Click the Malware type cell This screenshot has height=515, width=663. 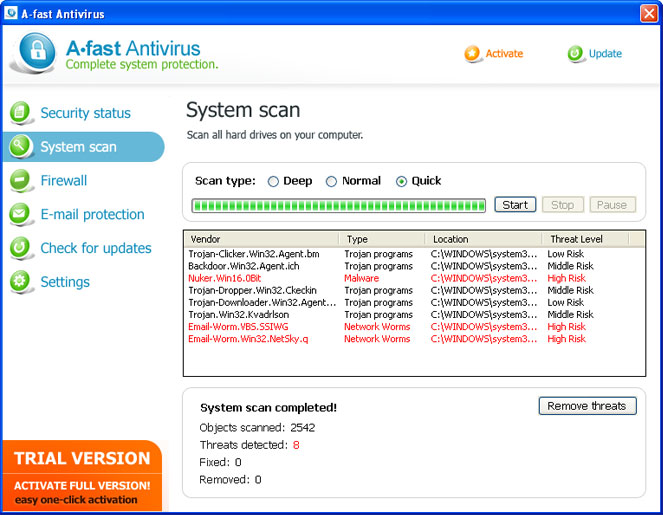362,278
